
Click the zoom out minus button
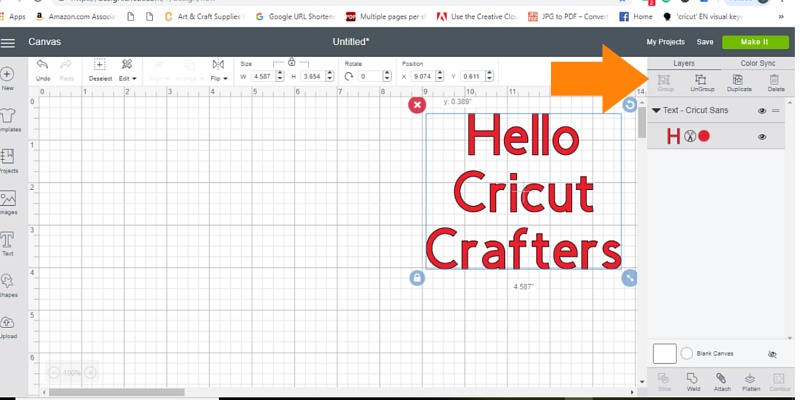55,373
